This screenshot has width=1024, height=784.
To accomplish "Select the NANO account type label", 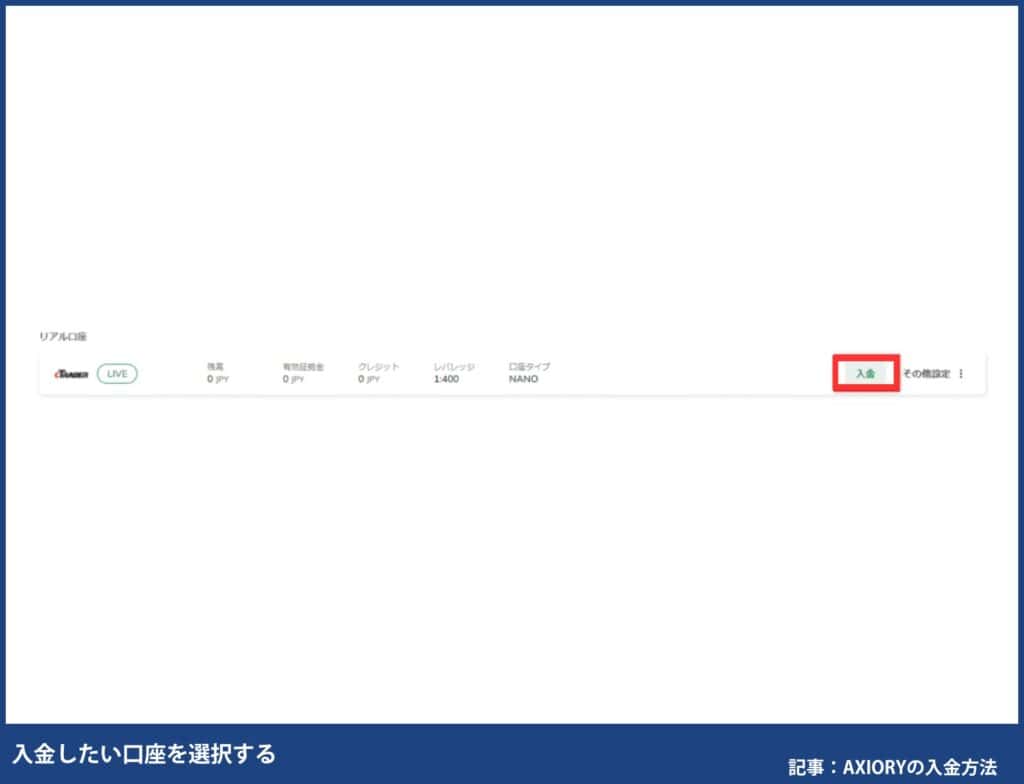I will tap(522, 380).
